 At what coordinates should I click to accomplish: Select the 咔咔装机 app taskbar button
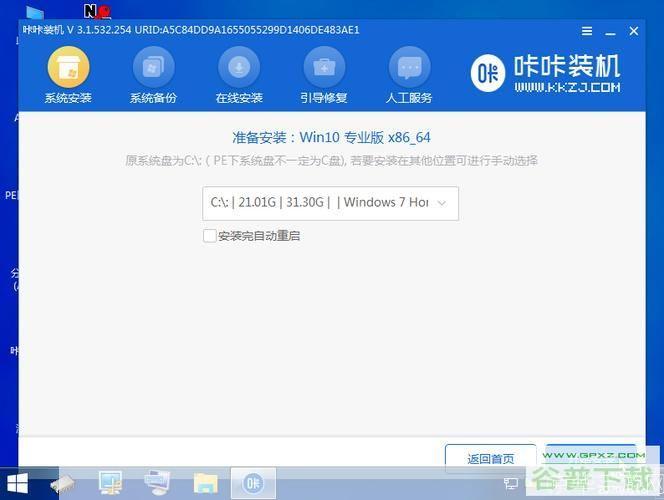pos(253,483)
